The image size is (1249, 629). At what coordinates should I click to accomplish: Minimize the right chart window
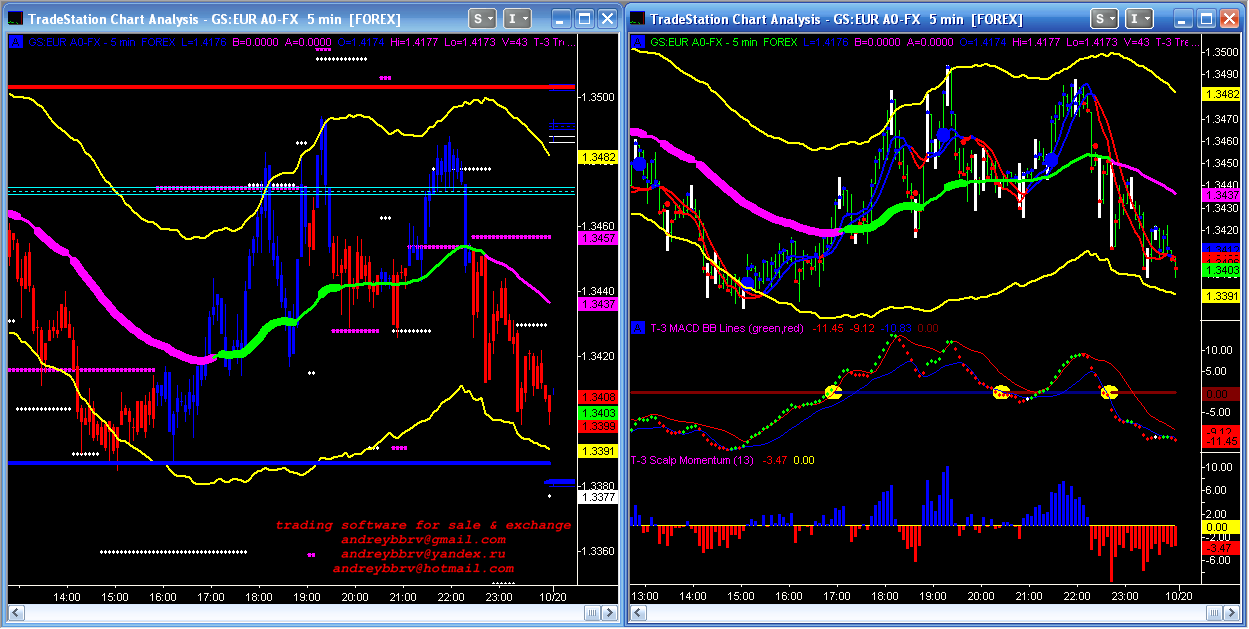(1185, 18)
